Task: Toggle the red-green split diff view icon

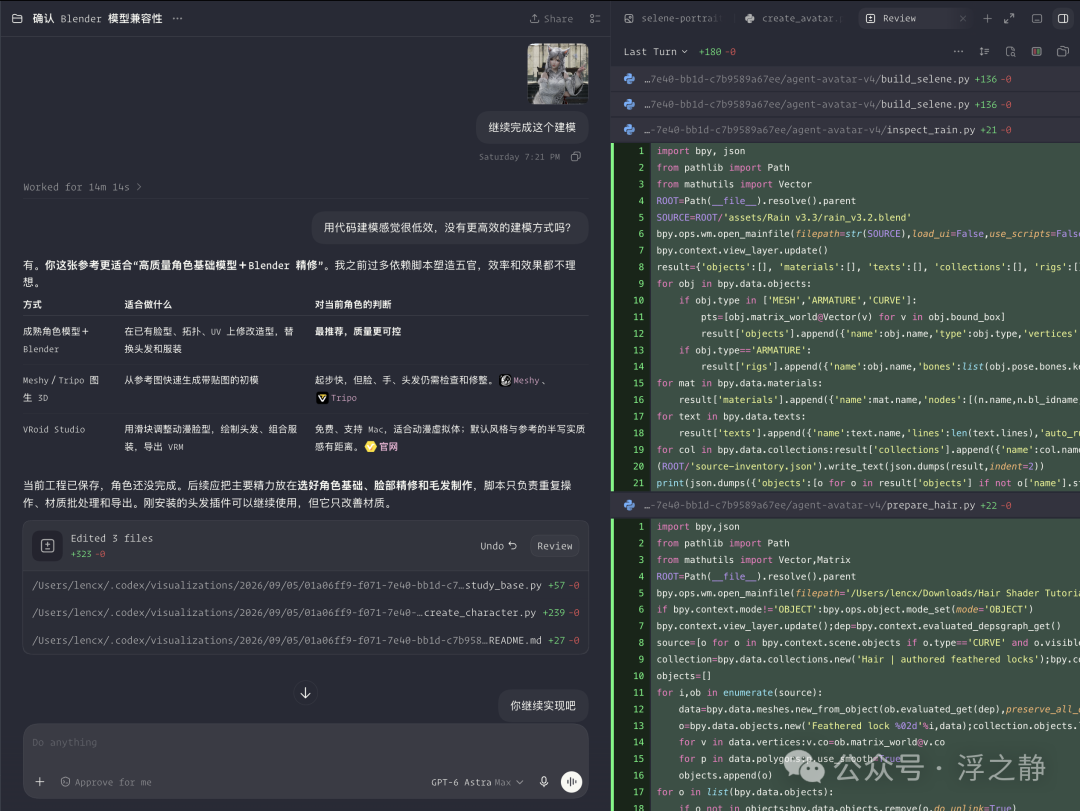Action: [1037, 52]
